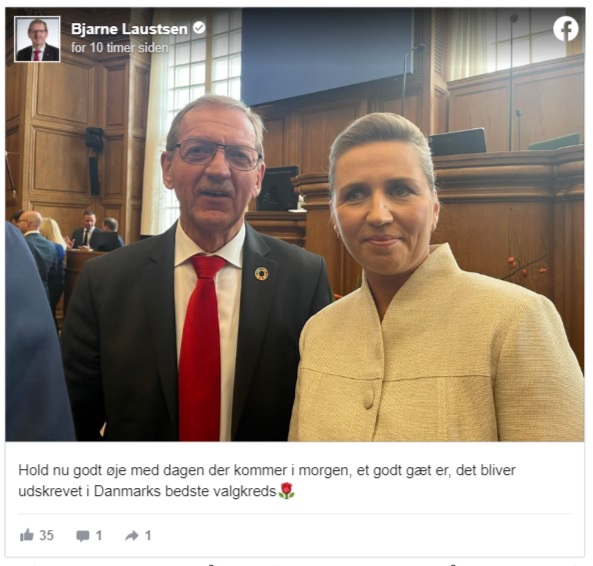Image resolution: width=593 pixels, height=566 pixels.
Task: Click the share arrow icon
Action: pos(132,535)
